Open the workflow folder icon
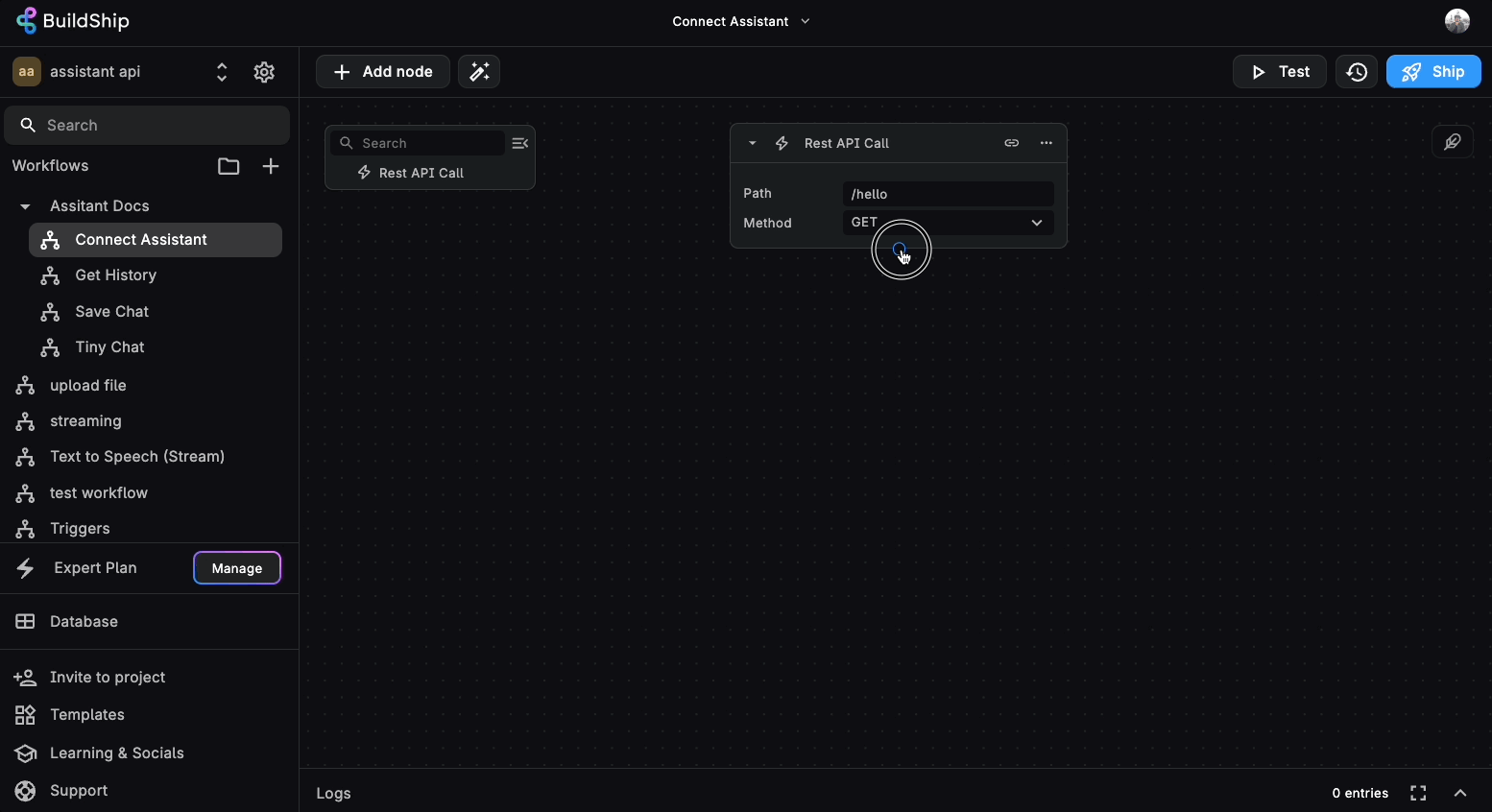Image resolution: width=1492 pixels, height=812 pixels. [x=229, y=166]
